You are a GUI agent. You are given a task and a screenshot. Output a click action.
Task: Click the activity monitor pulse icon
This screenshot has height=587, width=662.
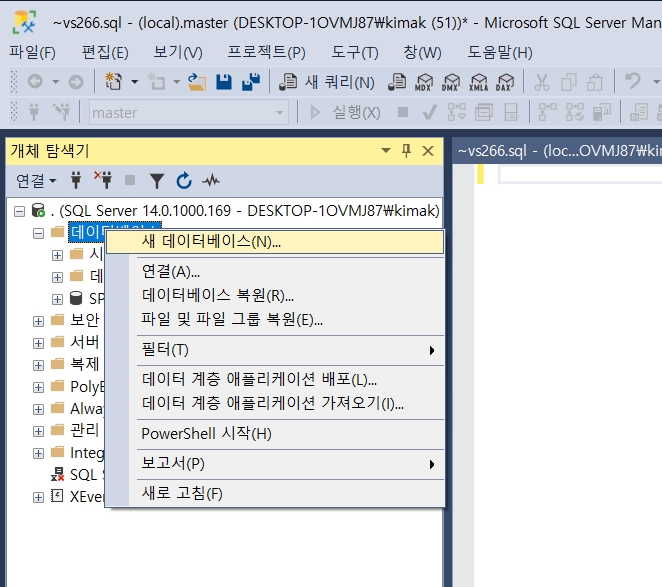211,181
